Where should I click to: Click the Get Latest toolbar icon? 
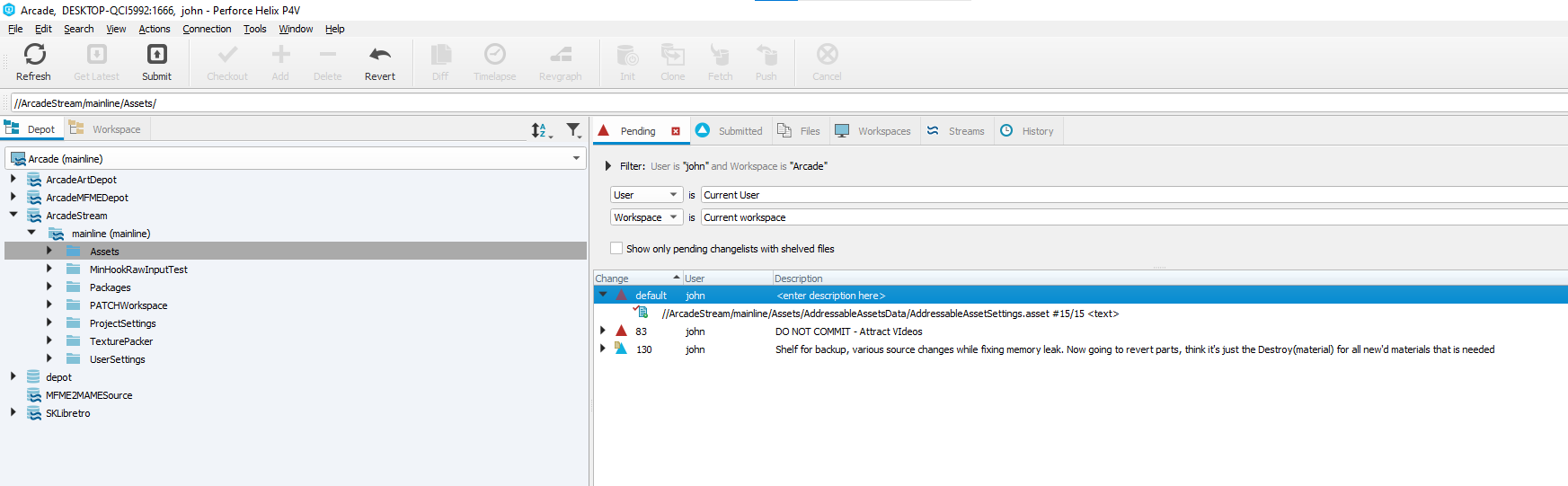click(96, 56)
